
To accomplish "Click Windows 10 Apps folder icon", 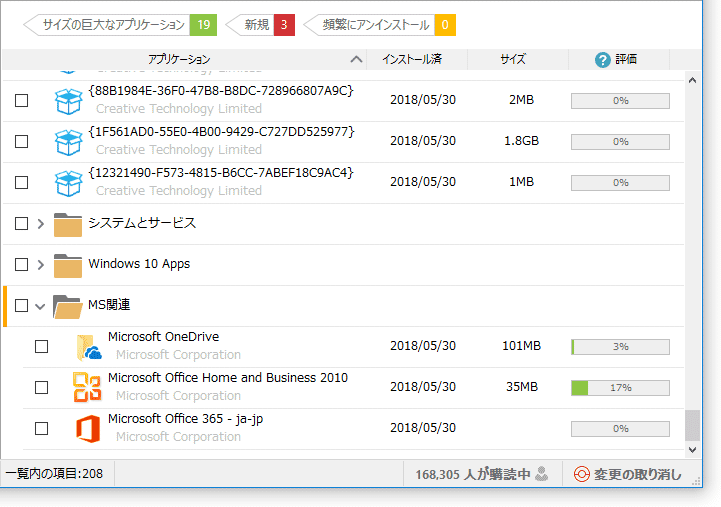I will [68, 265].
